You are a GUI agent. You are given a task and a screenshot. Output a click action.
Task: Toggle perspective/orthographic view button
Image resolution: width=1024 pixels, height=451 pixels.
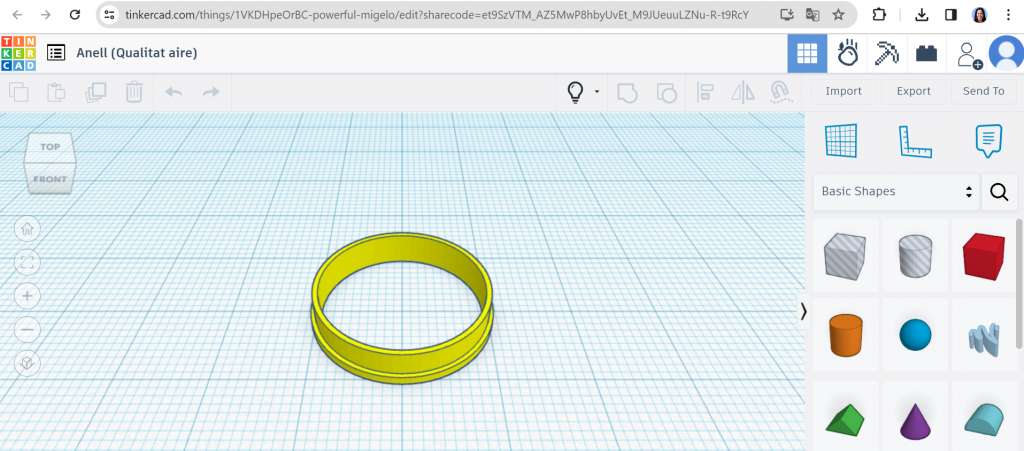(27, 363)
